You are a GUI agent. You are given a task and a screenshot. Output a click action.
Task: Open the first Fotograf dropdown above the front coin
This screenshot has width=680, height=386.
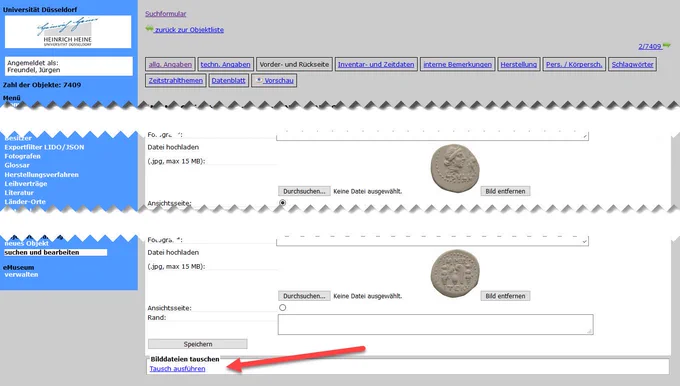click(432, 136)
